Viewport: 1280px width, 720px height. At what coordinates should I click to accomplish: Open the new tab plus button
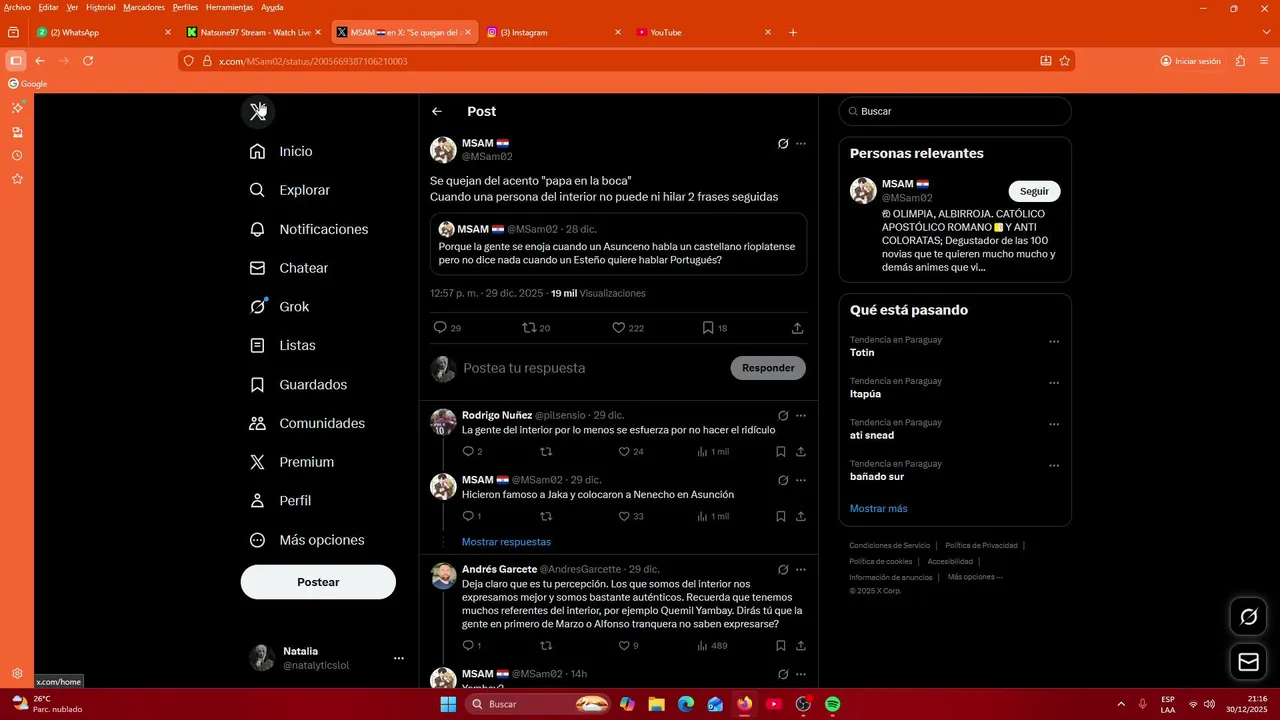[x=793, y=32]
